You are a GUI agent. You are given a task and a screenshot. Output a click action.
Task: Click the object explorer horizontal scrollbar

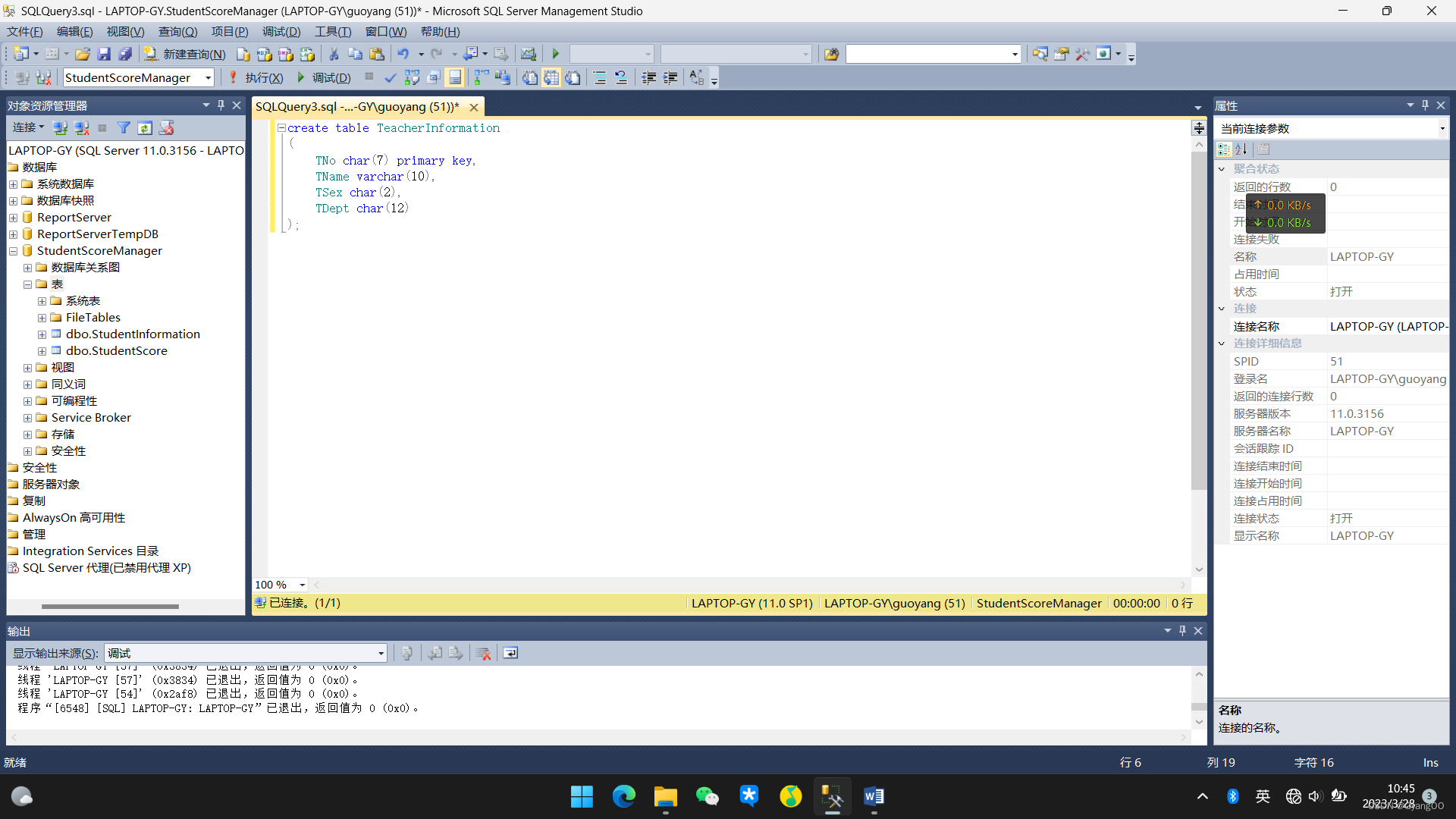click(110, 607)
